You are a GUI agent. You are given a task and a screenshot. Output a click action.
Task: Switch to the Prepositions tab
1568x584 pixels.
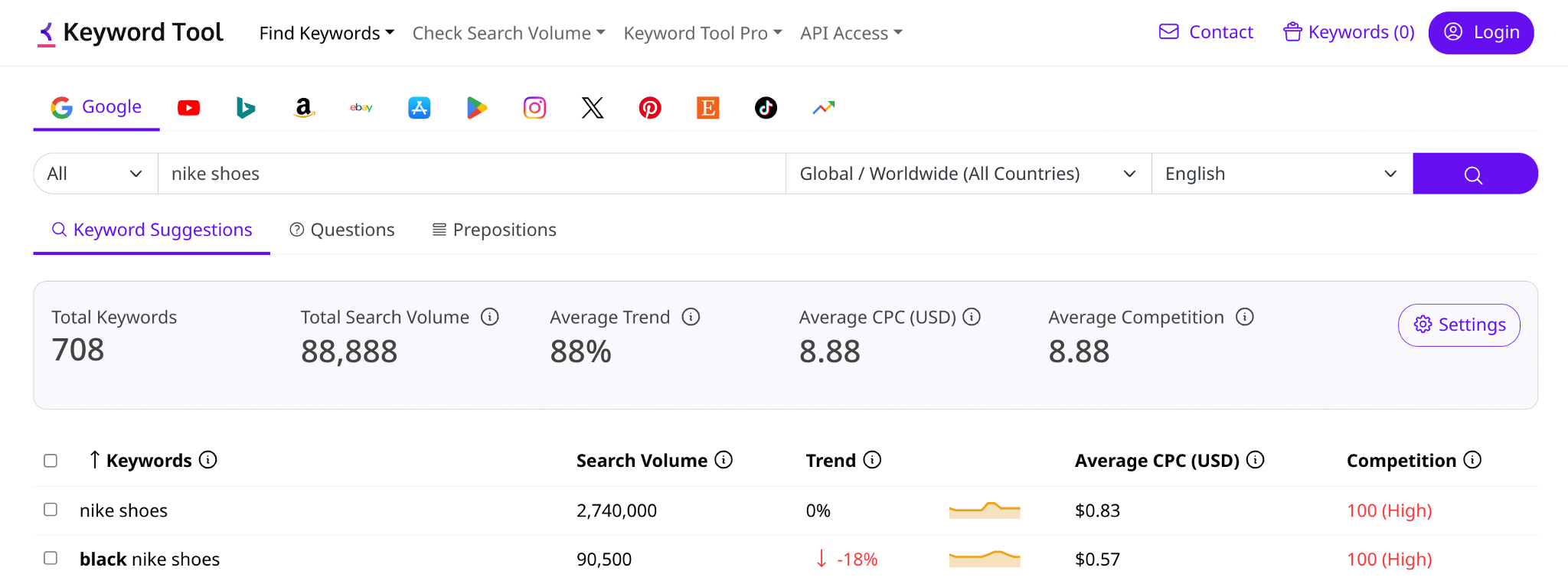[495, 230]
